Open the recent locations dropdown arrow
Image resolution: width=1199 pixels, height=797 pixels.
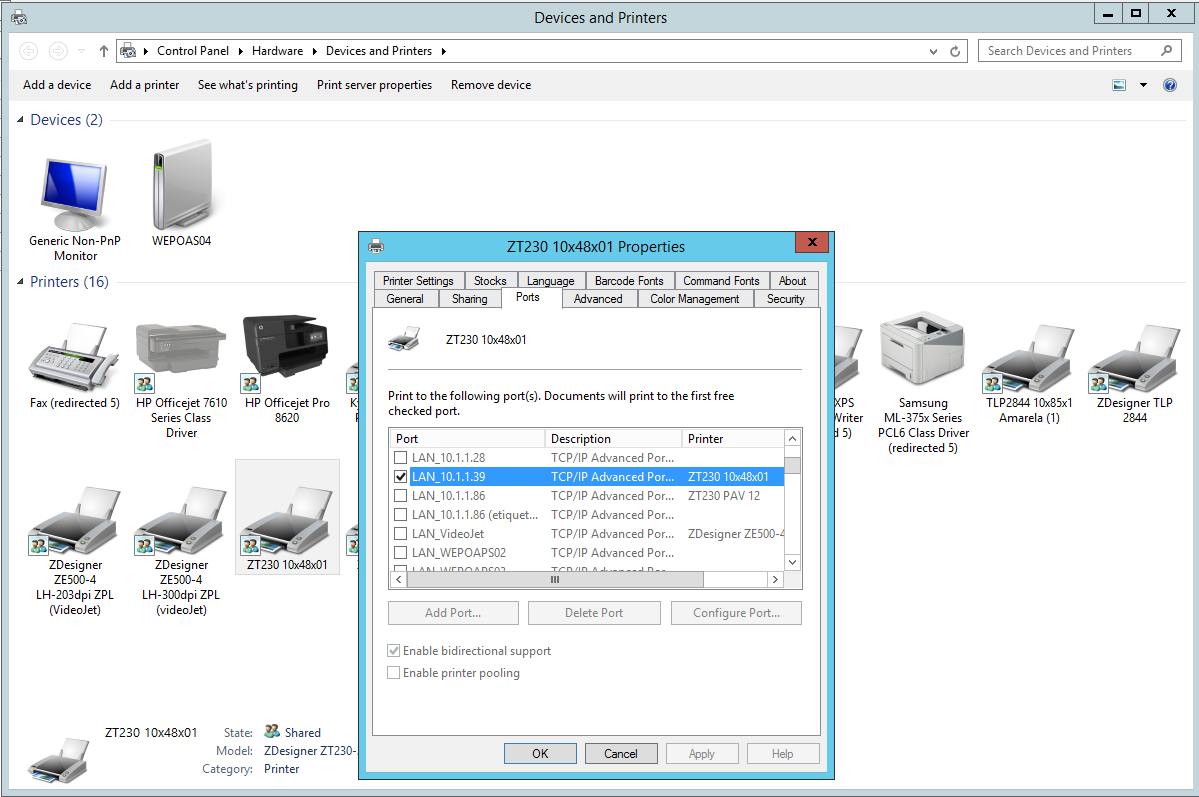point(82,51)
